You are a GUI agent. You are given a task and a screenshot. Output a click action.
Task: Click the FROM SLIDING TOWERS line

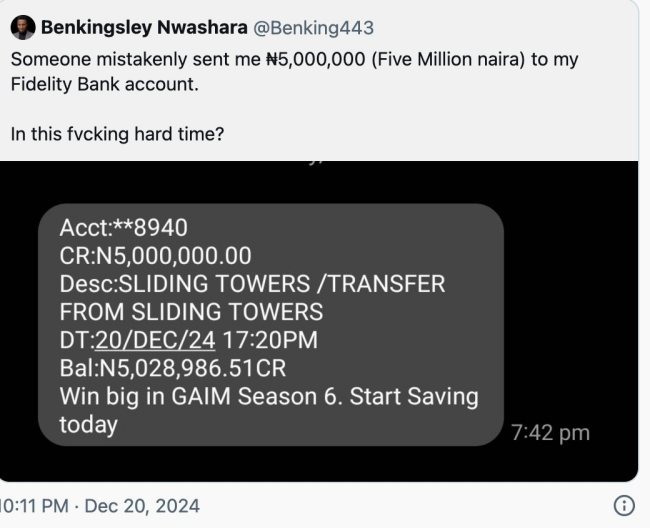(191, 312)
